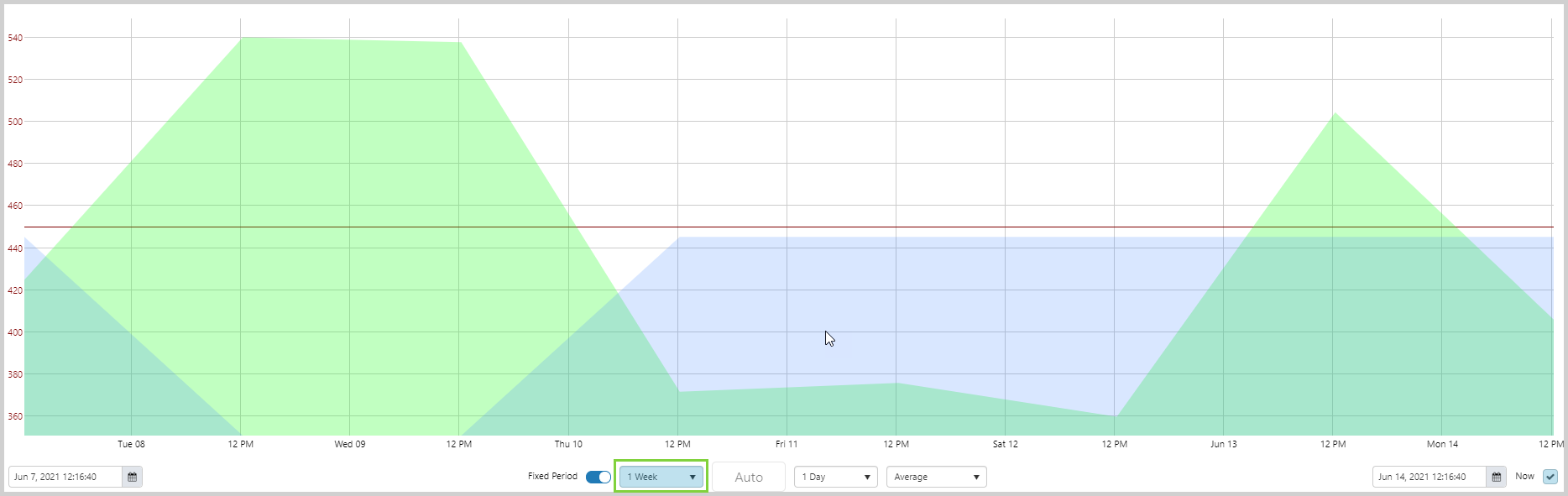Edit the Jun 7, 2021 start date field
The width and height of the screenshot is (1568, 496).
pos(65,477)
